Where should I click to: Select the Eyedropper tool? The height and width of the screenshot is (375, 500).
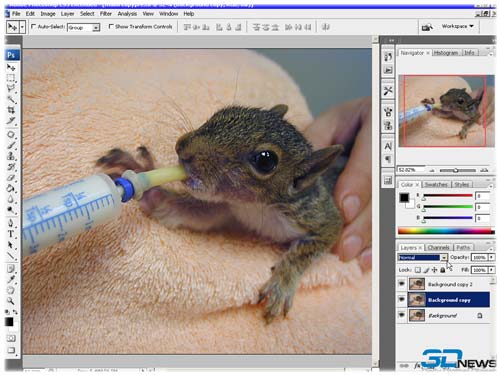[11, 279]
